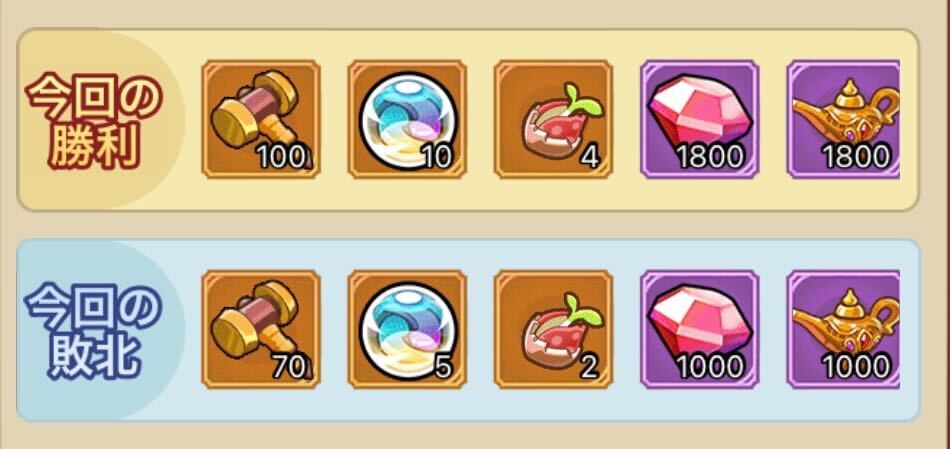Tap the 1800 amount on the 今回の勝利 red gem
Screen dimensions: 950x449
pos(709,158)
